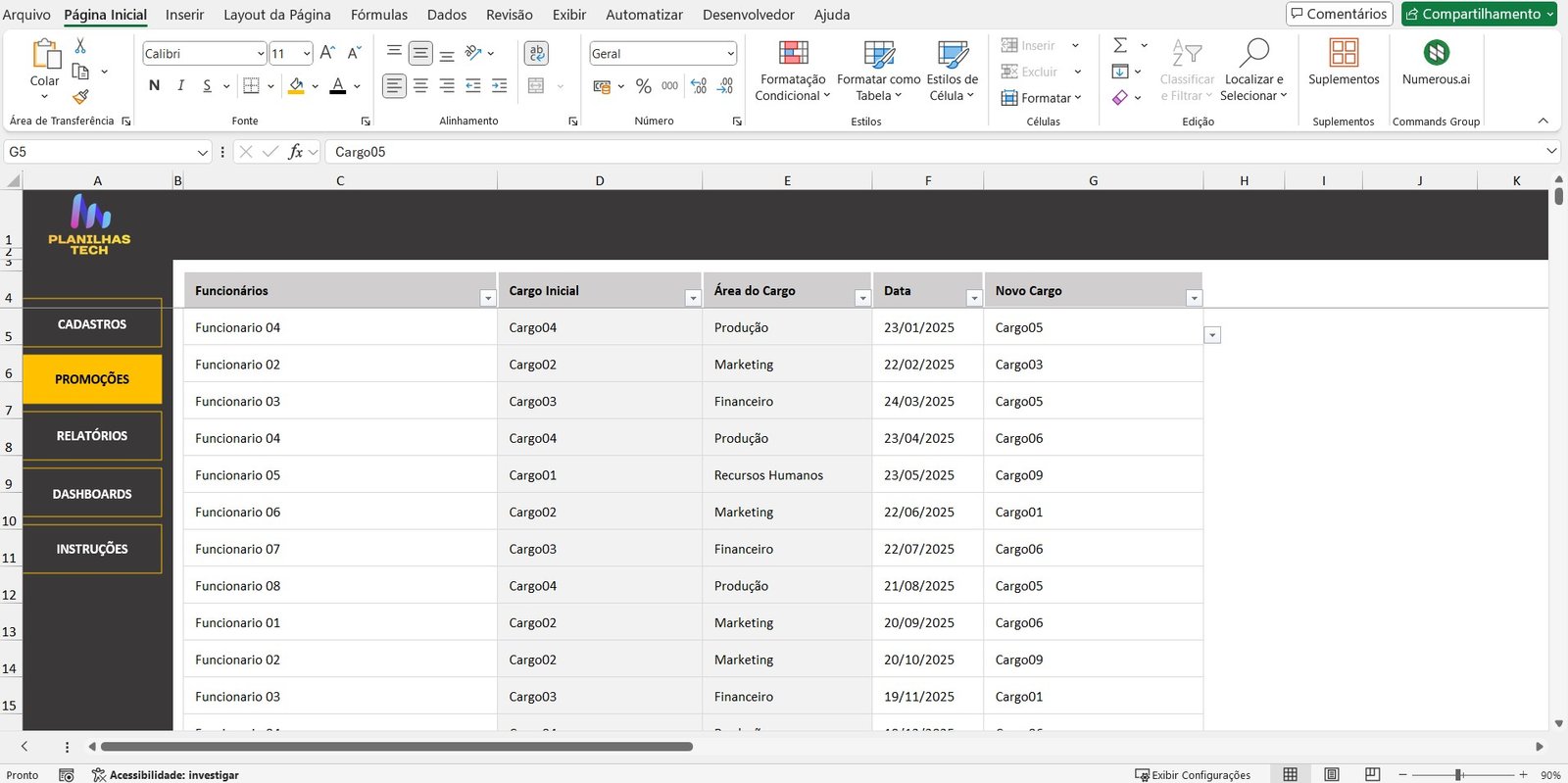This screenshot has height=783, width=1568.
Task: Go to the RELATÓRIOS sheet section
Action: [92, 436]
